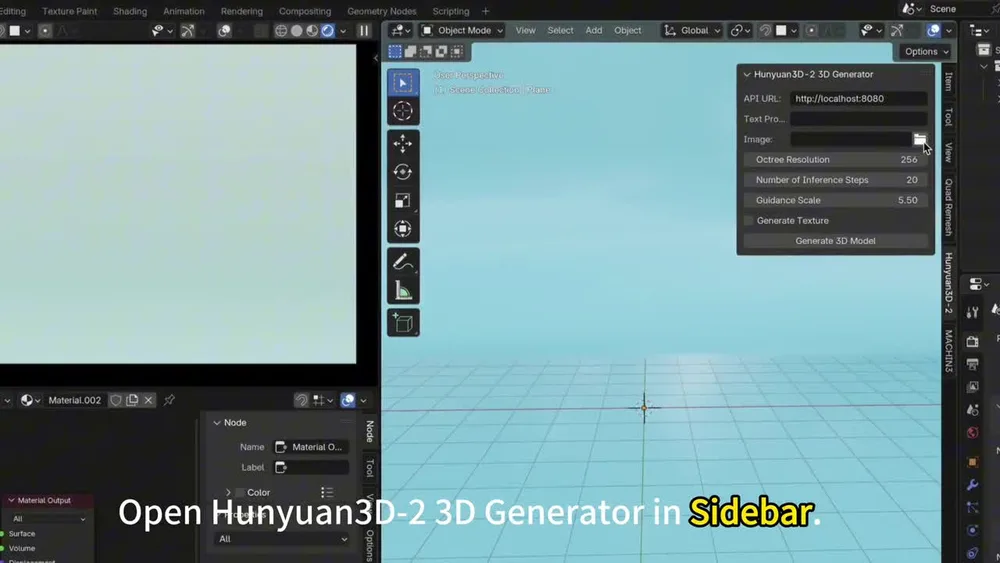Open image file browser folder icon

click(920, 139)
